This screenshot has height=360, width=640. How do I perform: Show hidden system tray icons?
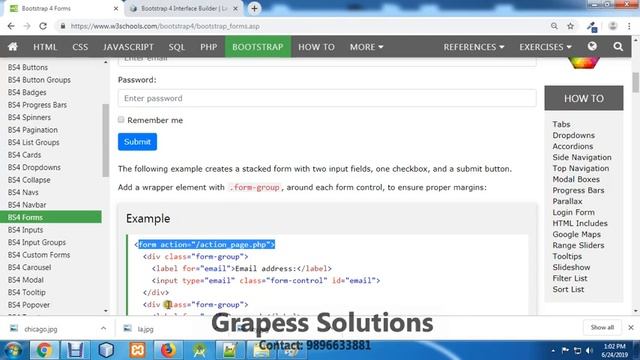coord(553,351)
